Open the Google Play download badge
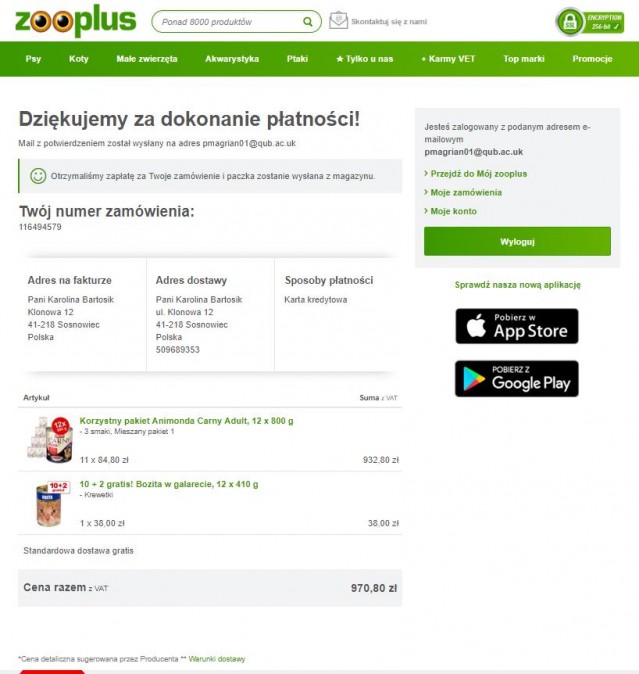This screenshot has width=639, height=674. [517, 379]
